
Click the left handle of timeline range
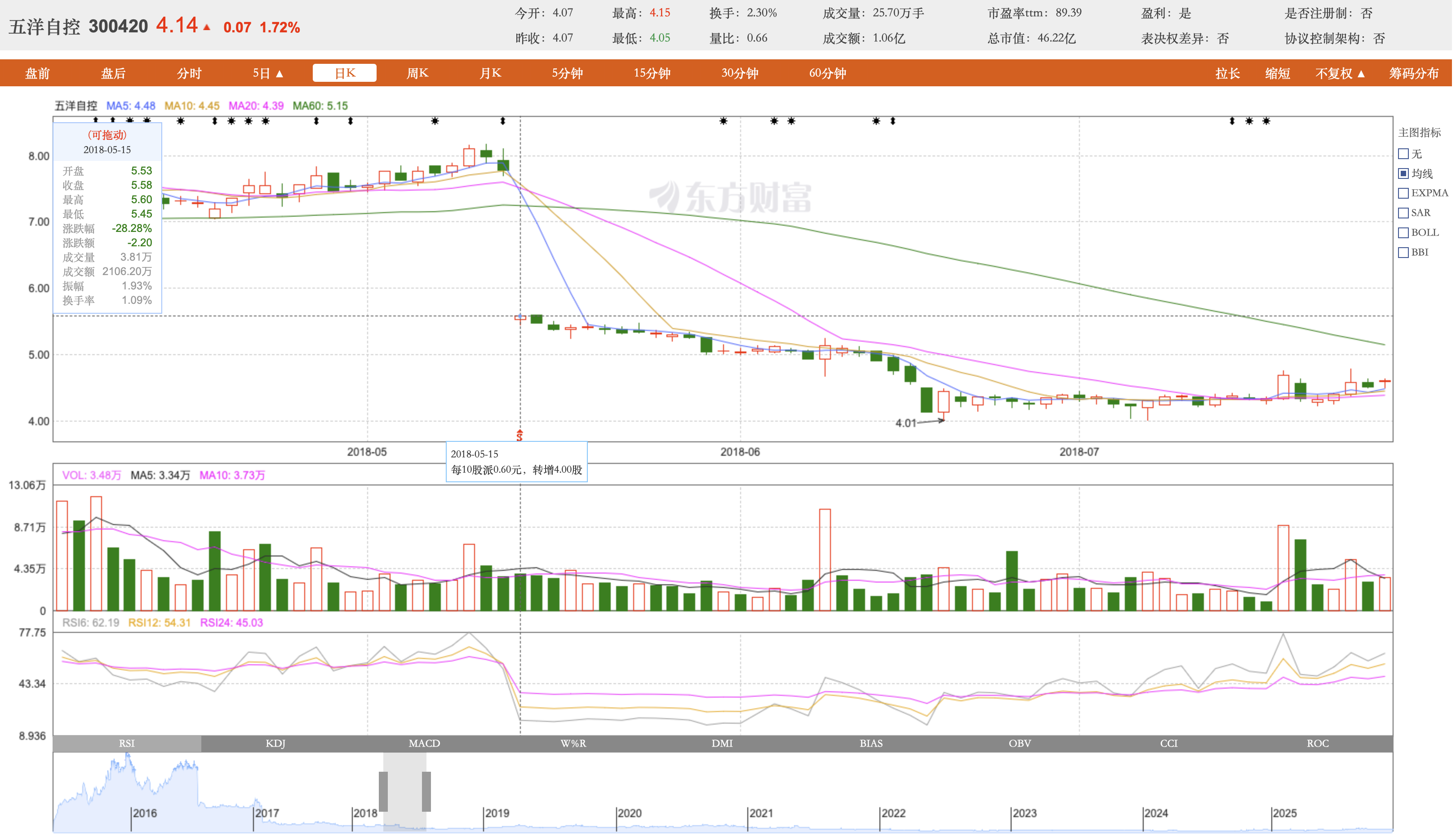(384, 793)
